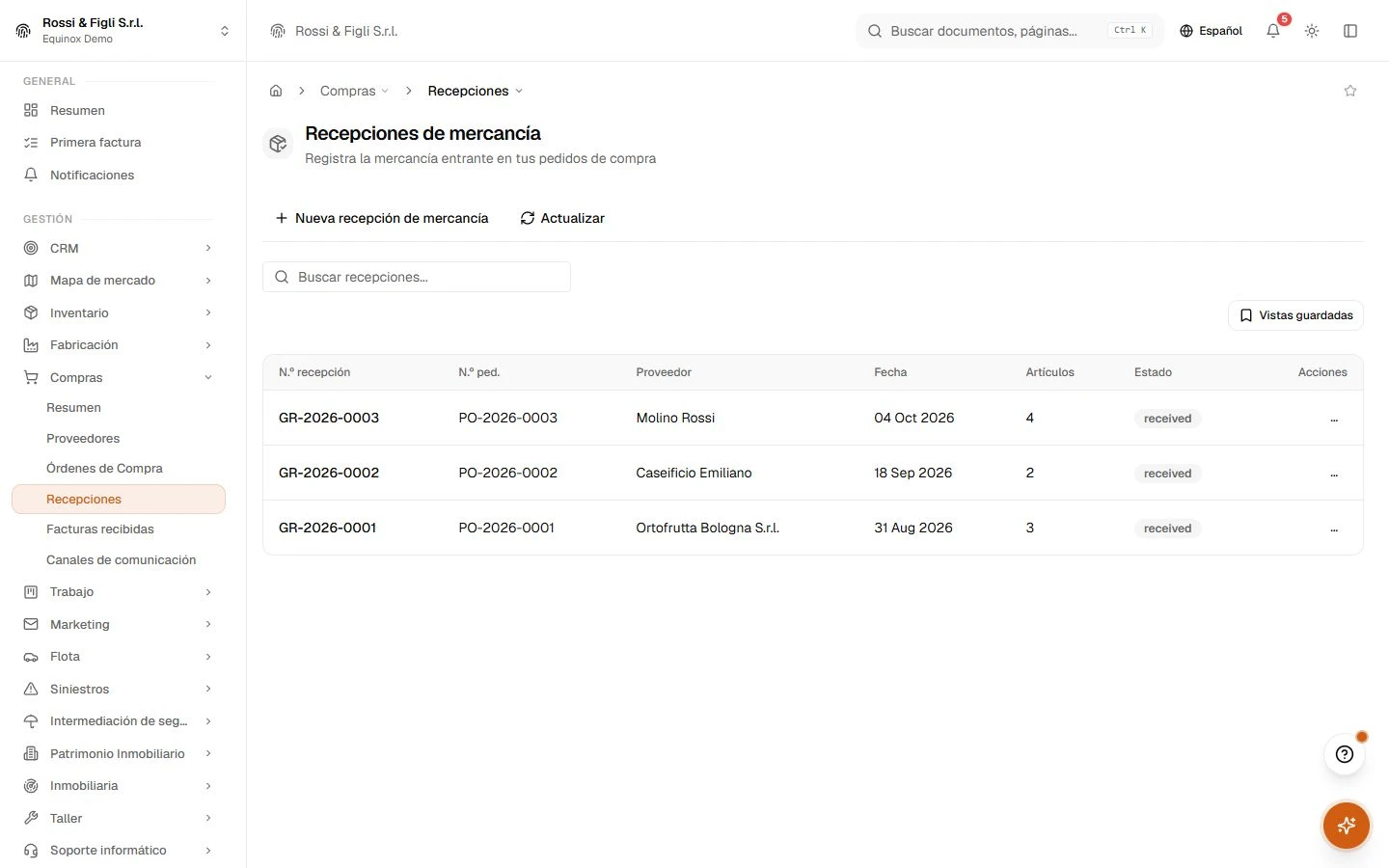The image size is (1389, 868).
Task: Click the home breadcrumb icon
Action: pyautogui.click(x=276, y=91)
